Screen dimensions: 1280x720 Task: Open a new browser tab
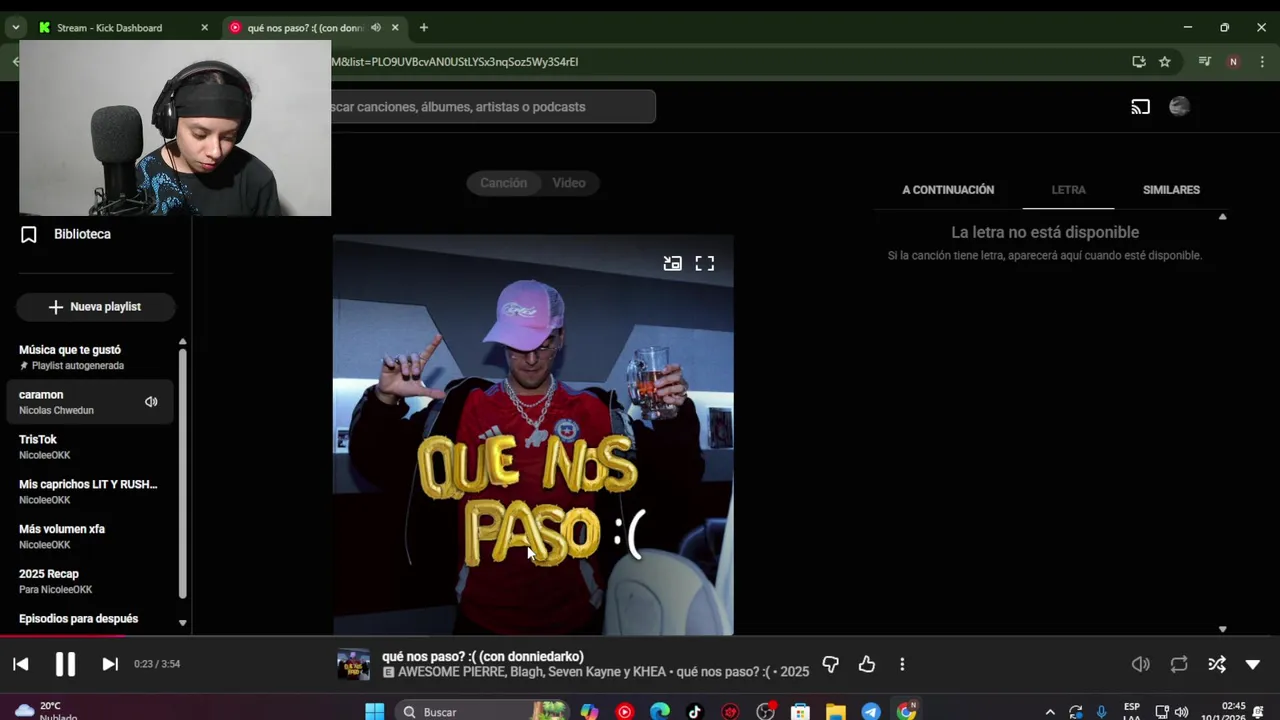(424, 28)
